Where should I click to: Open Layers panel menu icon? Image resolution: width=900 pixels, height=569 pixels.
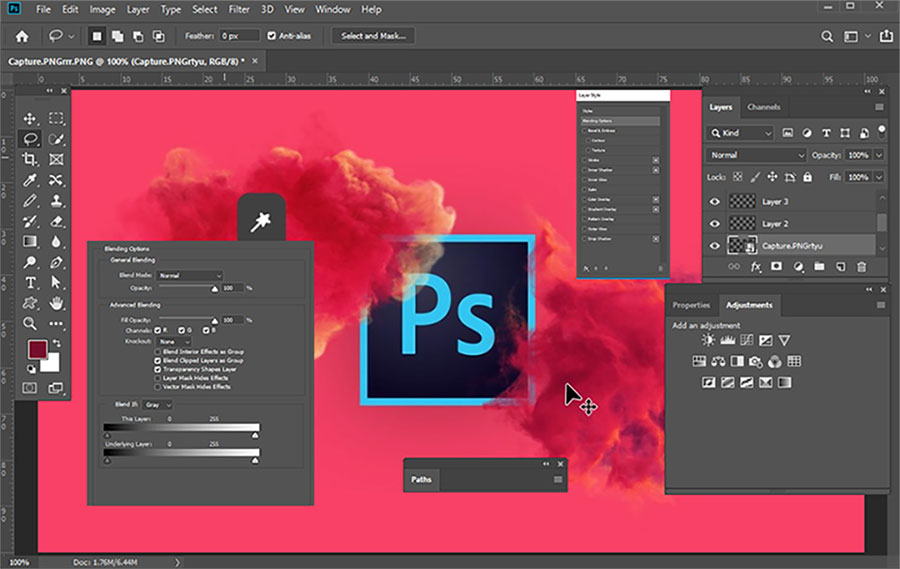(879, 107)
